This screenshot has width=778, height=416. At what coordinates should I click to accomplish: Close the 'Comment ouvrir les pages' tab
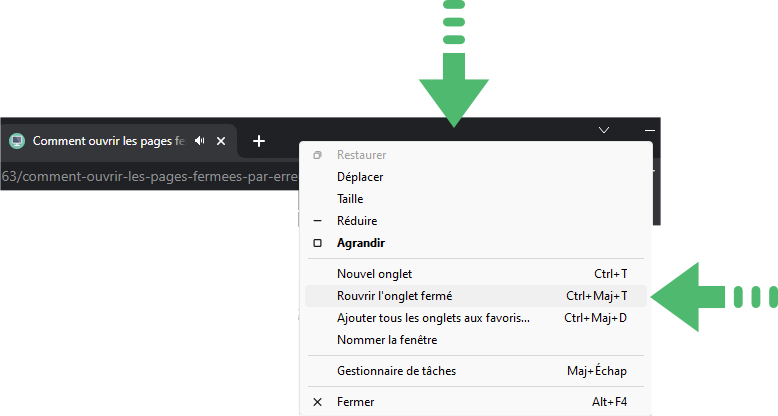(x=221, y=141)
